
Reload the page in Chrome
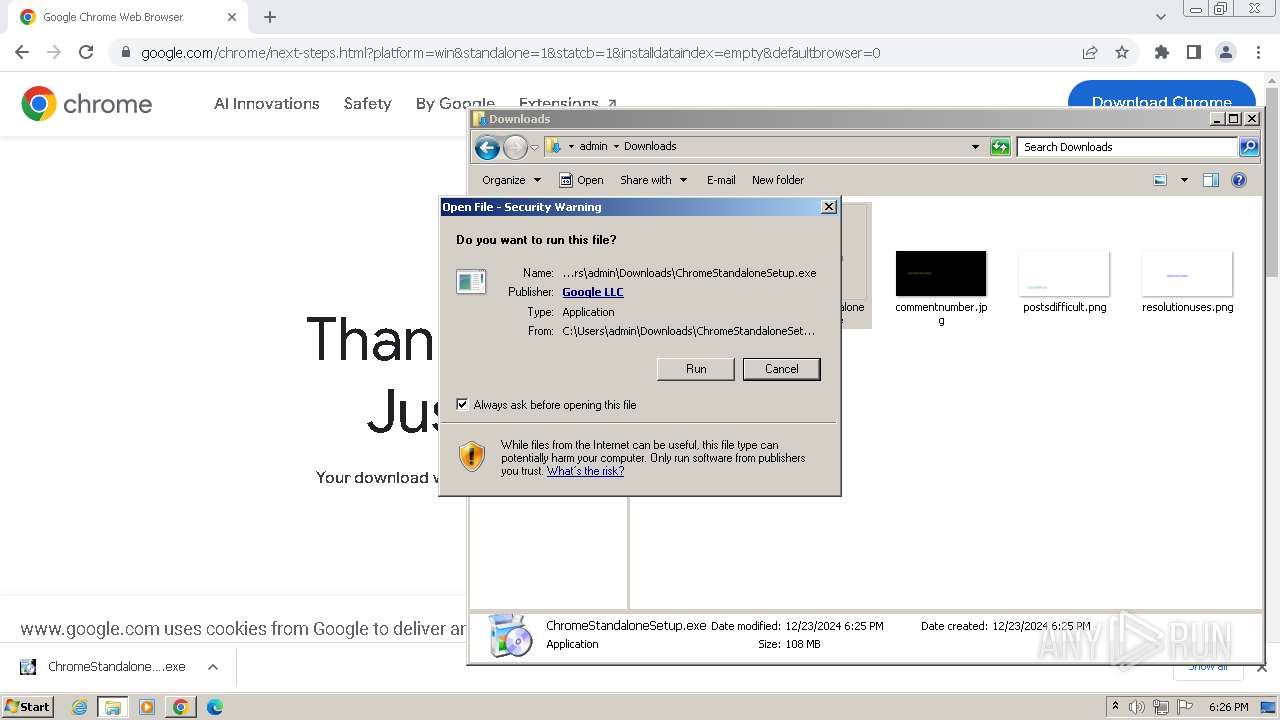(86, 52)
